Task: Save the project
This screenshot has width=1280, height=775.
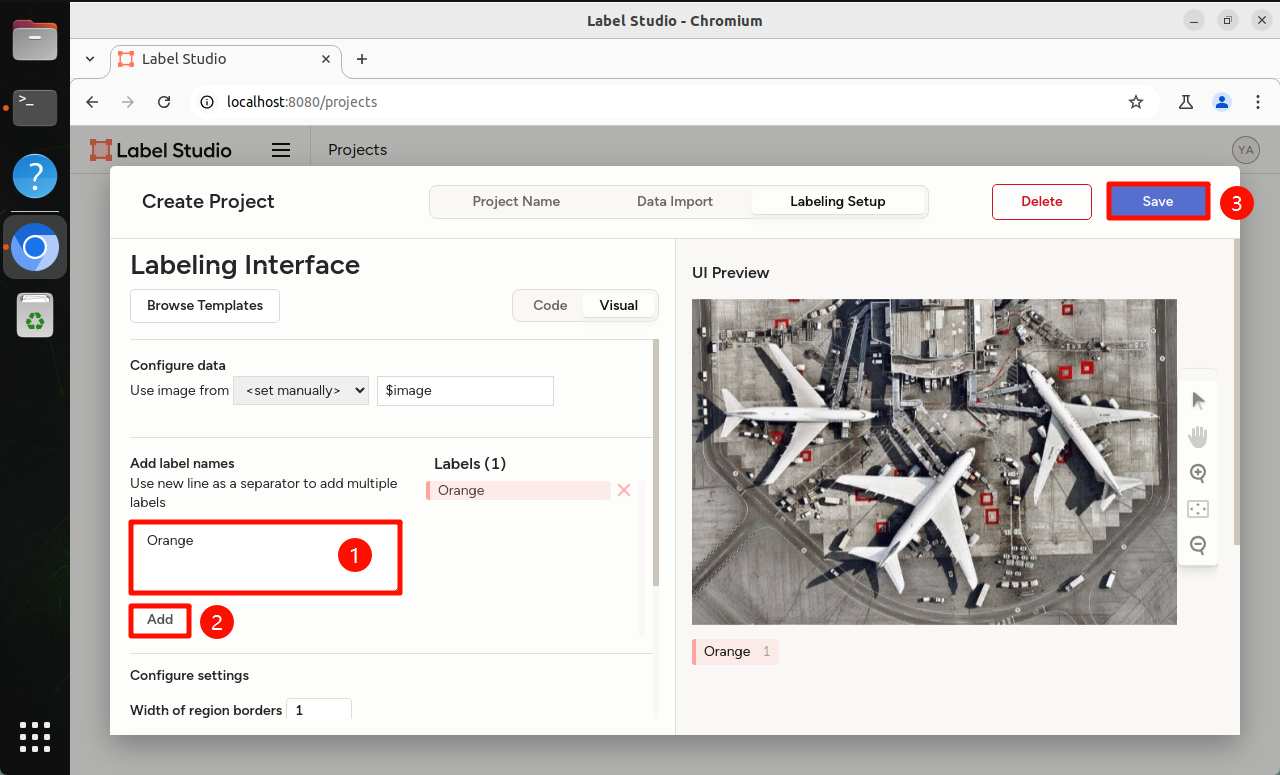Action: coord(1158,202)
